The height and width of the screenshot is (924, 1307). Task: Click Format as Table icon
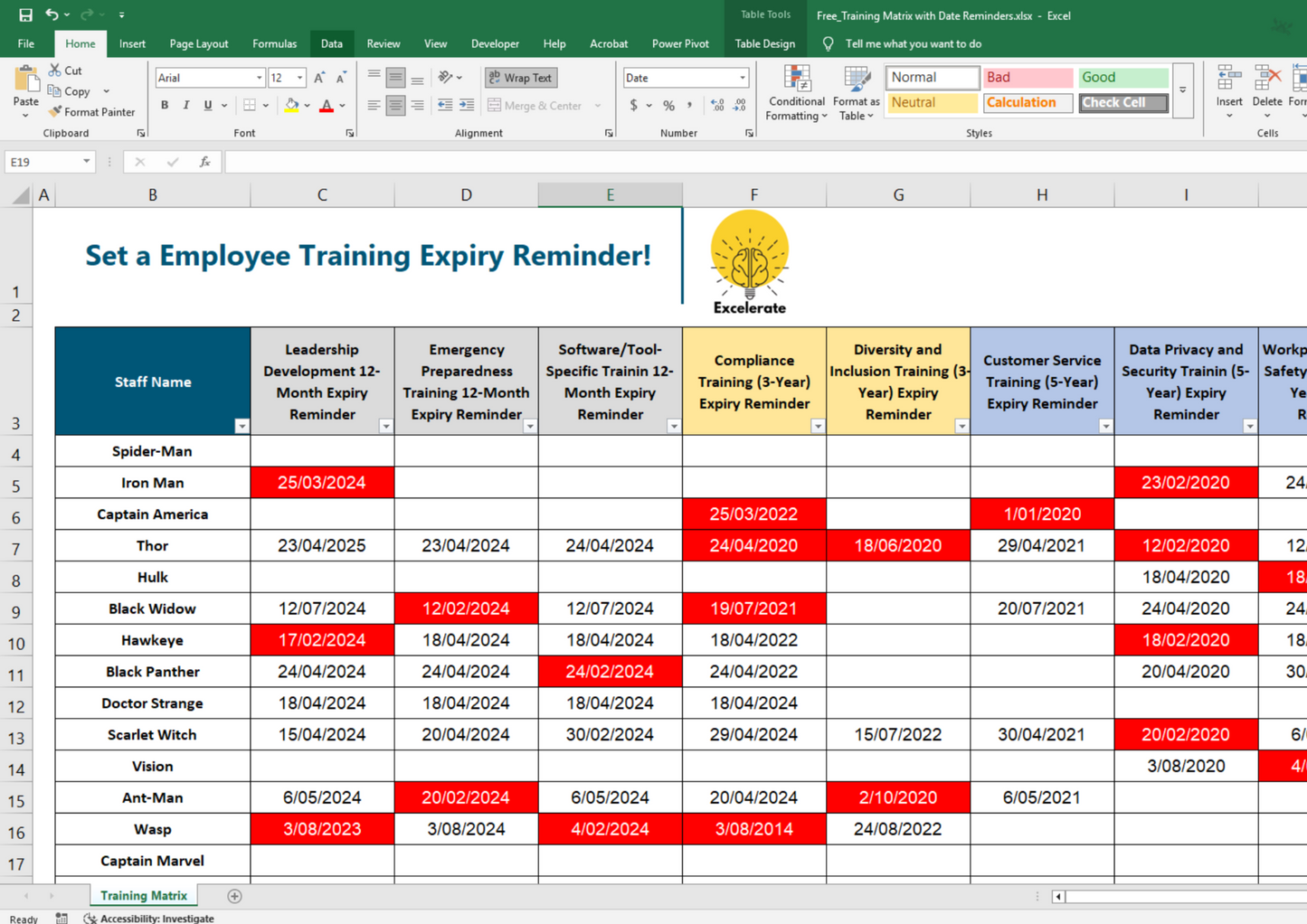tap(856, 94)
